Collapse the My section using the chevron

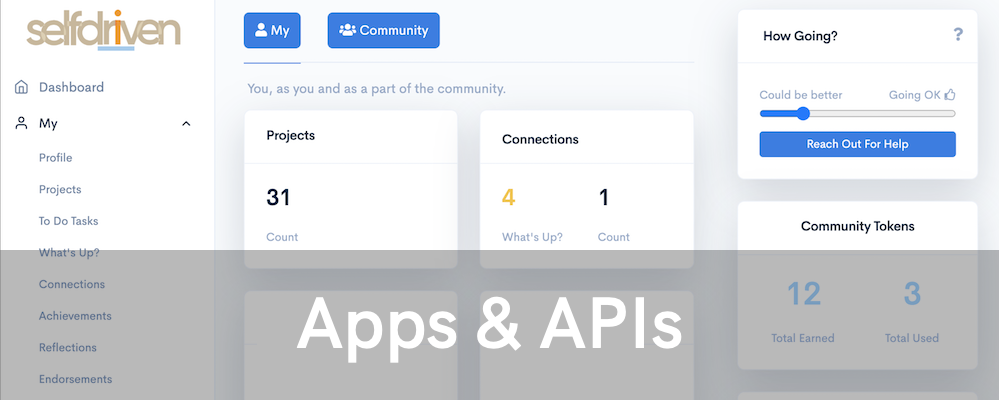(x=186, y=124)
